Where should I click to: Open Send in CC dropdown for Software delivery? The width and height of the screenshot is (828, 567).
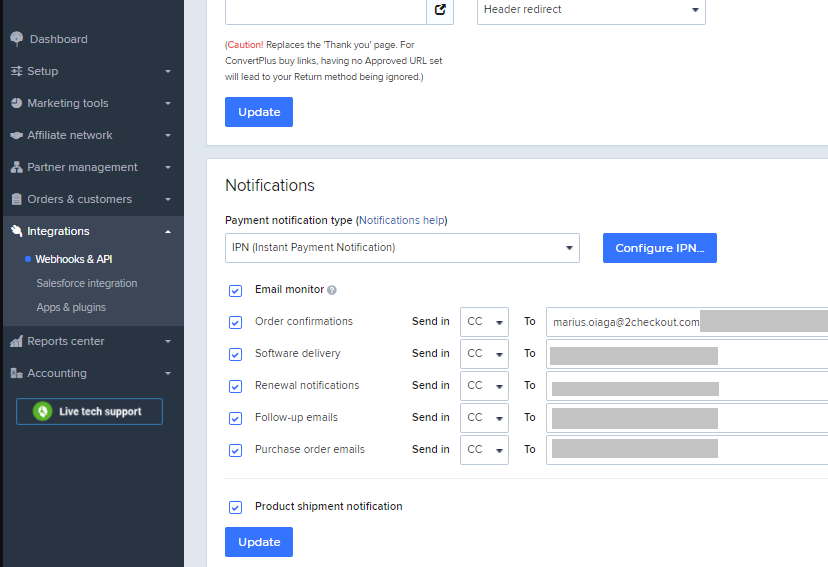[484, 354]
